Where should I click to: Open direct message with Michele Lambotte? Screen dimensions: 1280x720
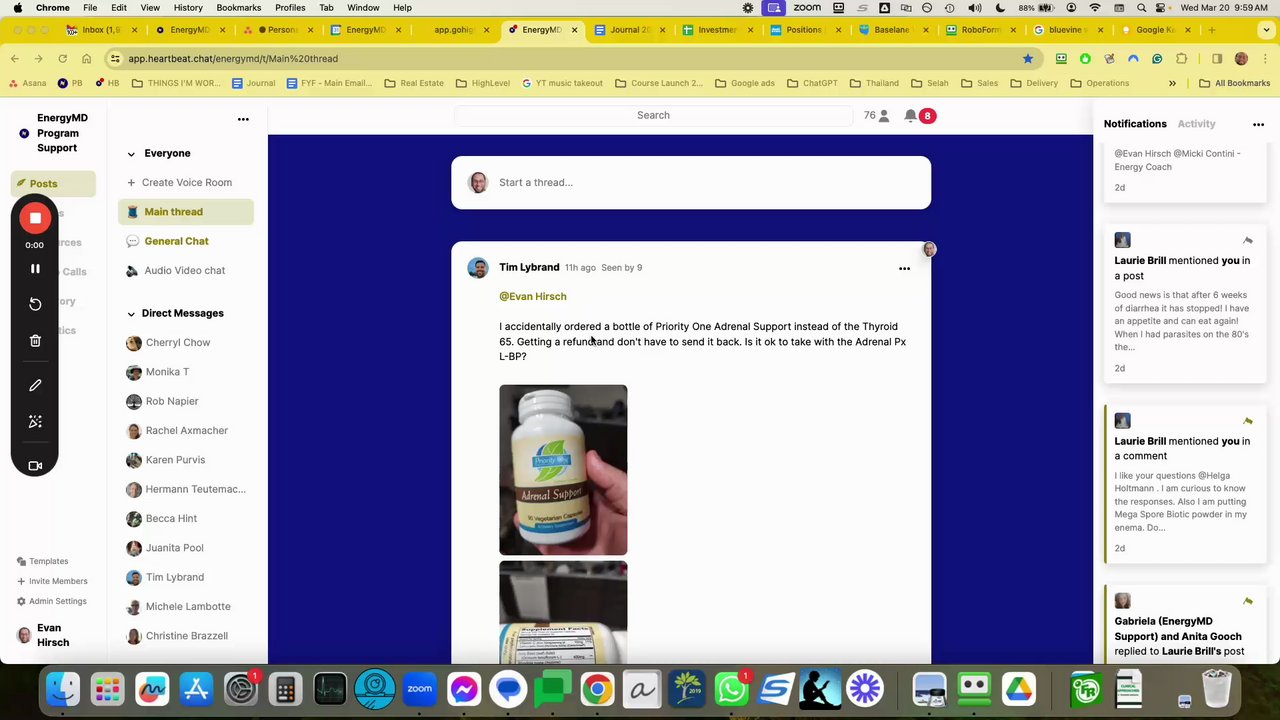(x=187, y=606)
